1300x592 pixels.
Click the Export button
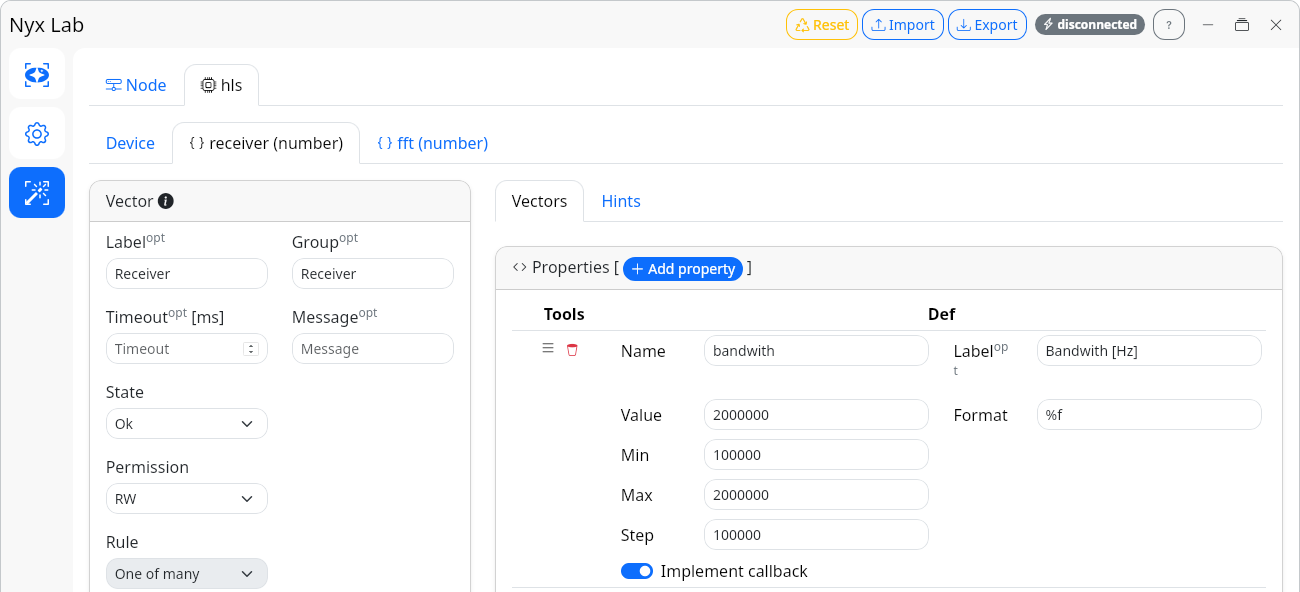pyautogui.click(x=987, y=25)
